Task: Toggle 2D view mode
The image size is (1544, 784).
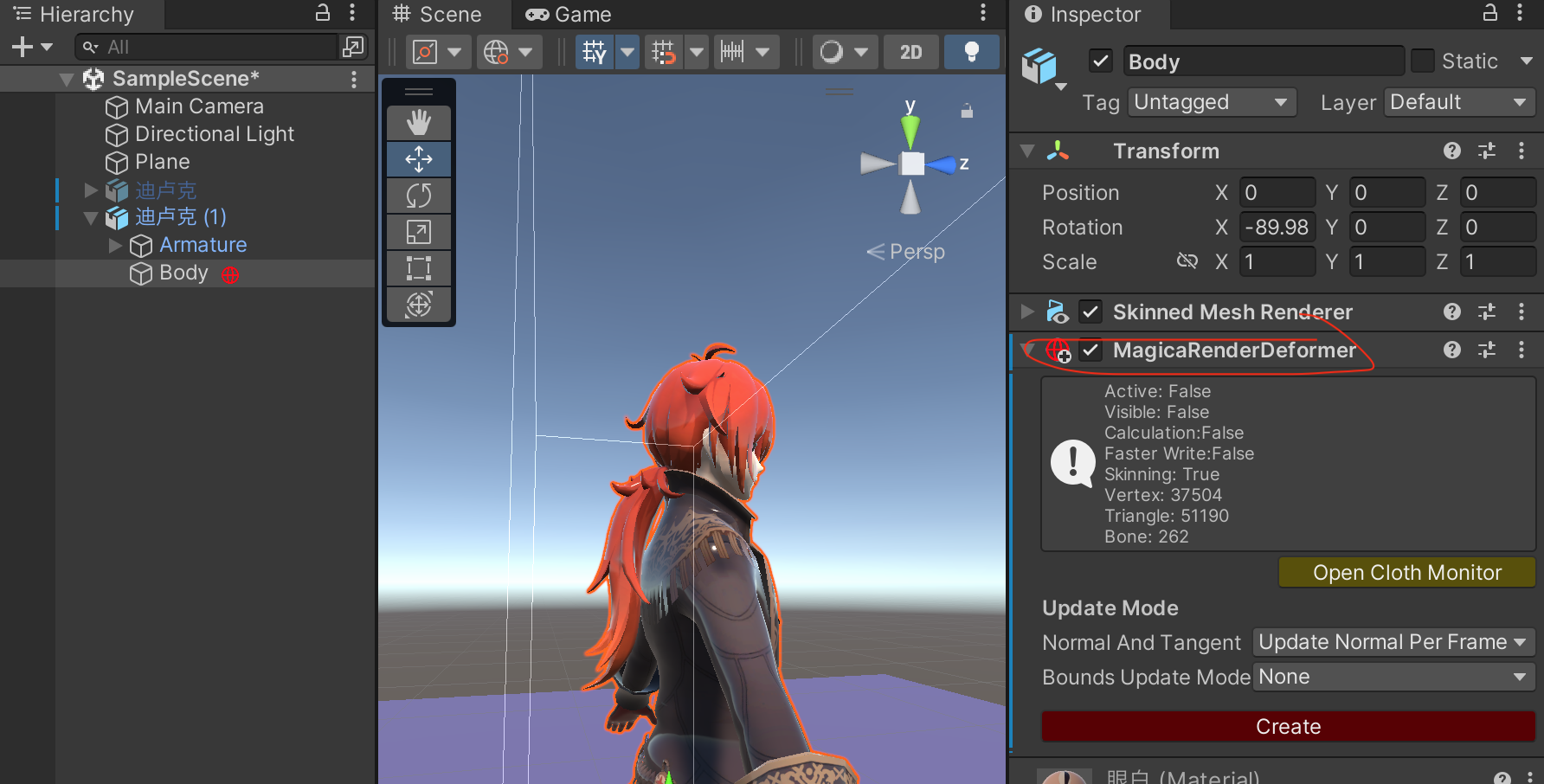Action: tap(910, 52)
